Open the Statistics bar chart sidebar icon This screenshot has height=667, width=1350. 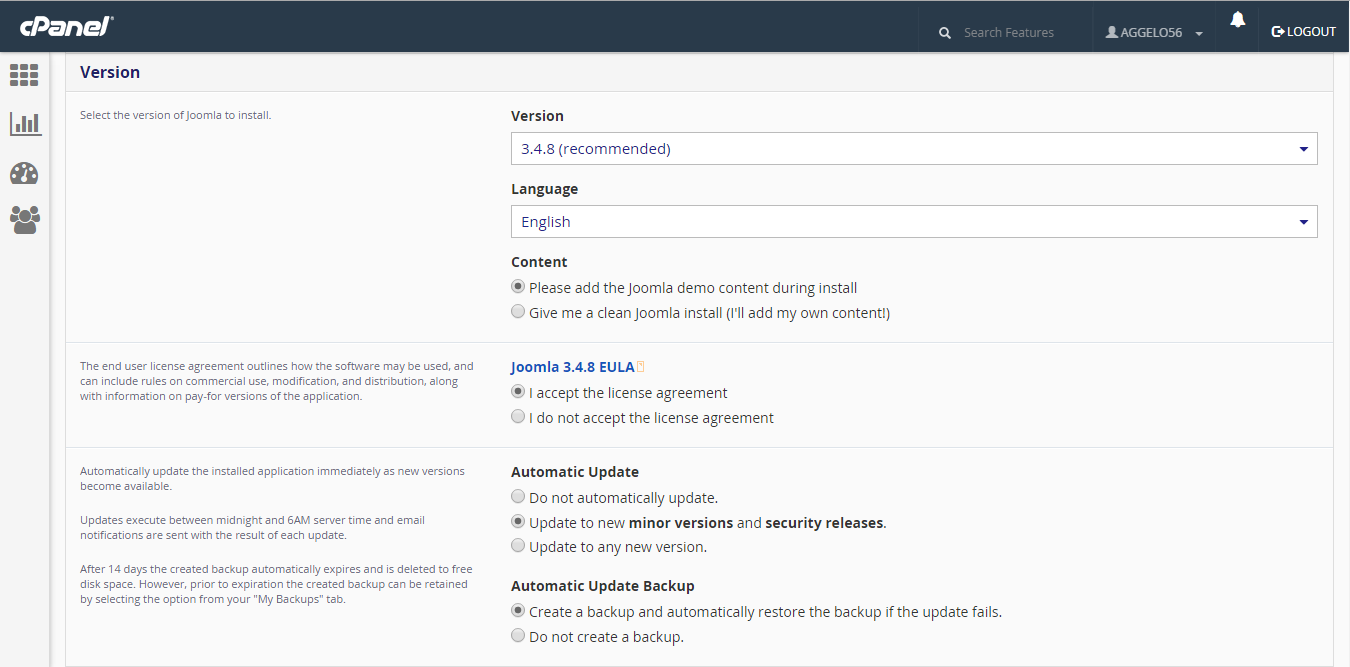25,124
